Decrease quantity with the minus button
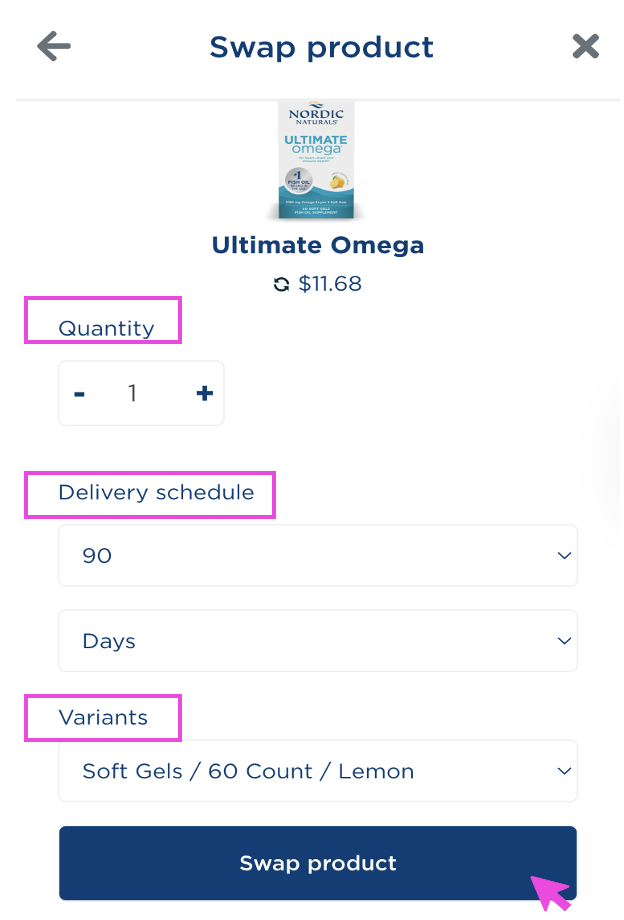Screen dimensions: 624x920 point(80,393)
